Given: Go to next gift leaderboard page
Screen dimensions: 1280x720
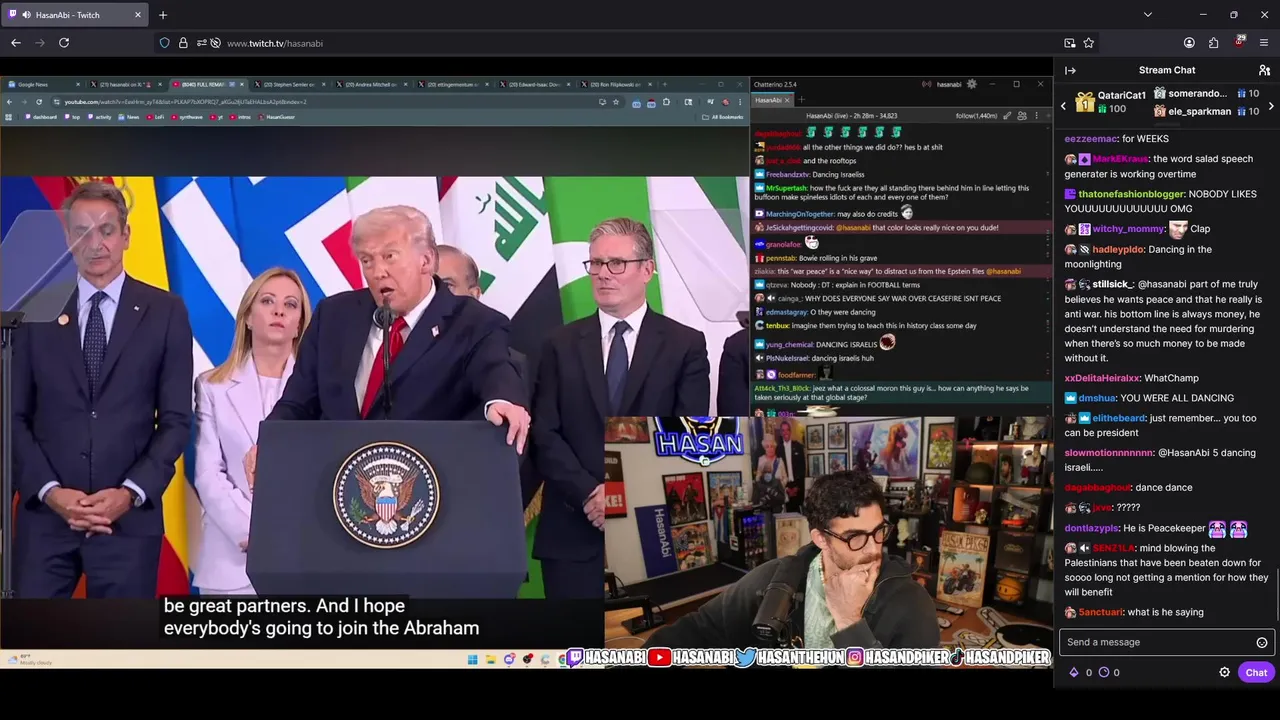Looking at the screenshot, I should tap(1271, 105).
